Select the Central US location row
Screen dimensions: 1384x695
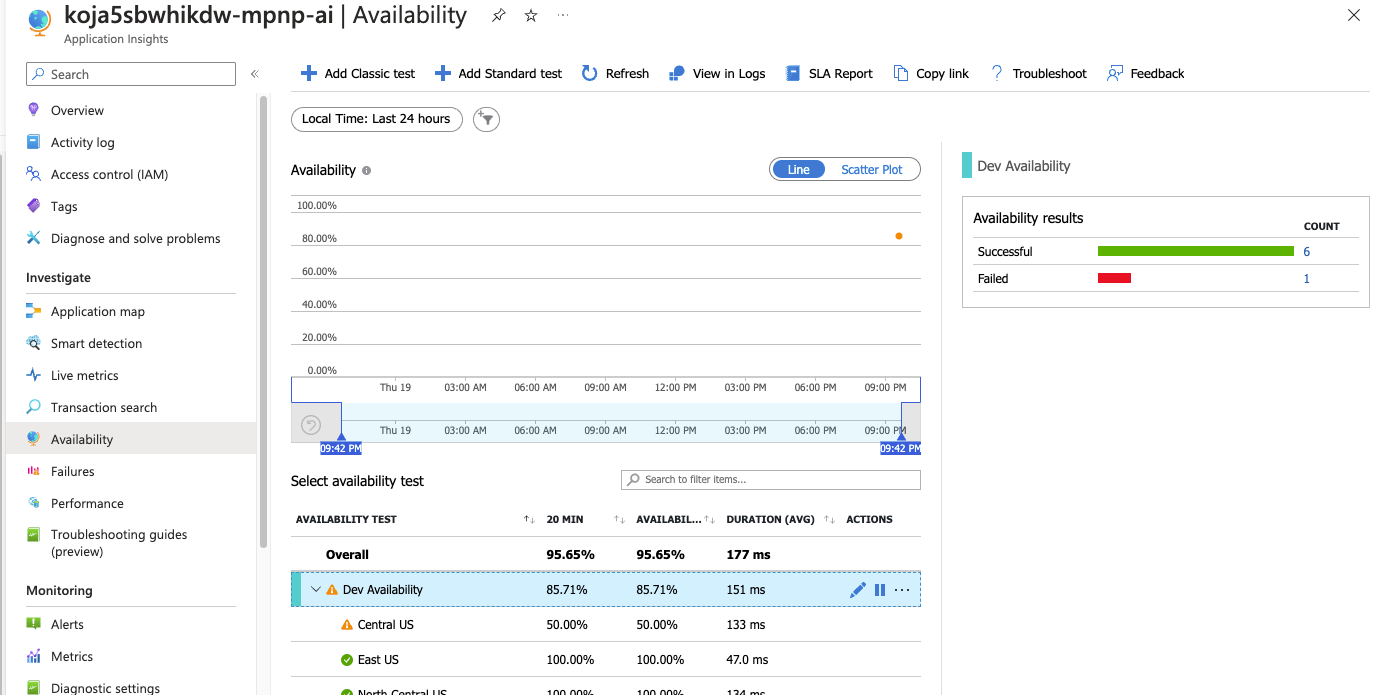[606, 625]
